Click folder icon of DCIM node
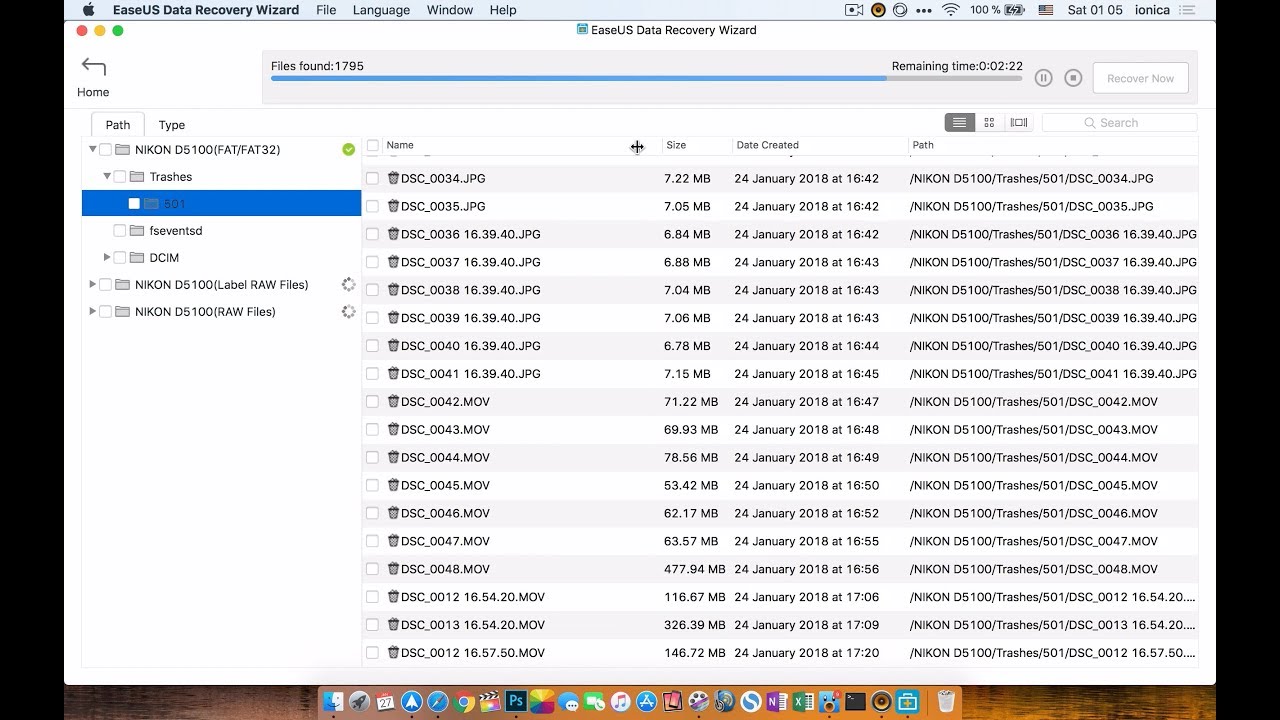The image size is (1280, 720). coord(137,258)
